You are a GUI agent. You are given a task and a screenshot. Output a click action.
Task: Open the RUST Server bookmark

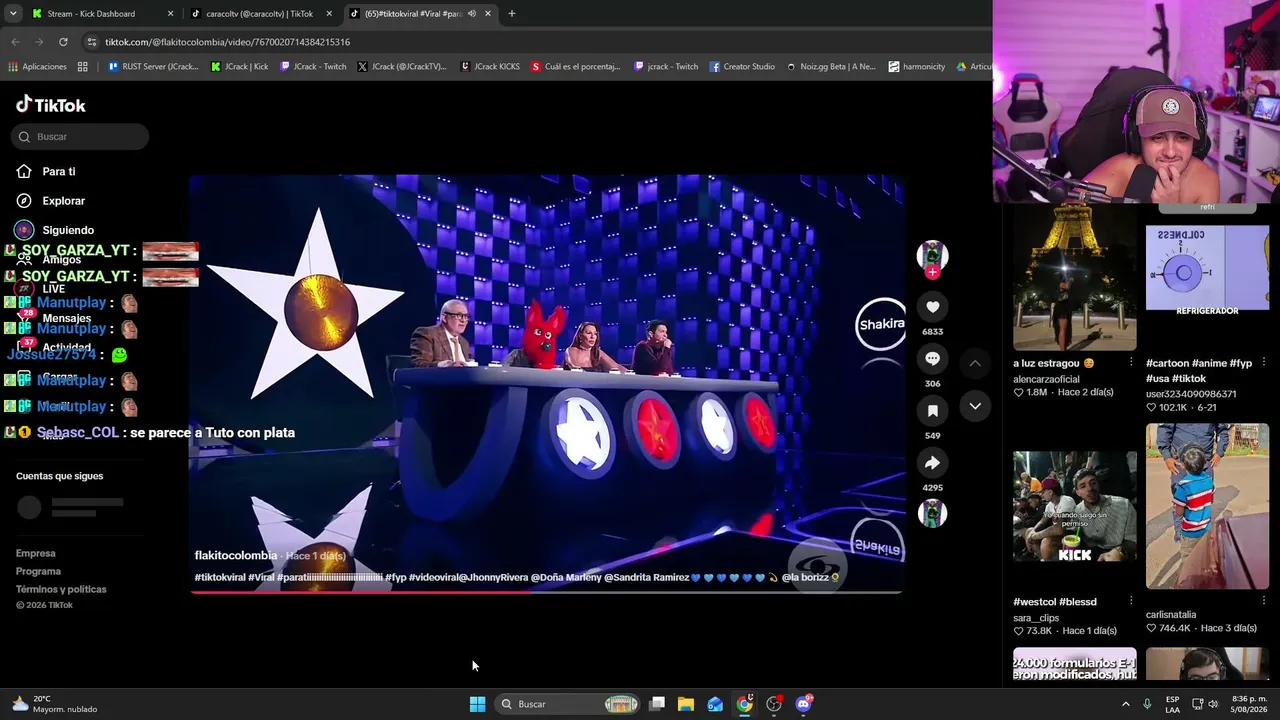(x=152, y=67)
